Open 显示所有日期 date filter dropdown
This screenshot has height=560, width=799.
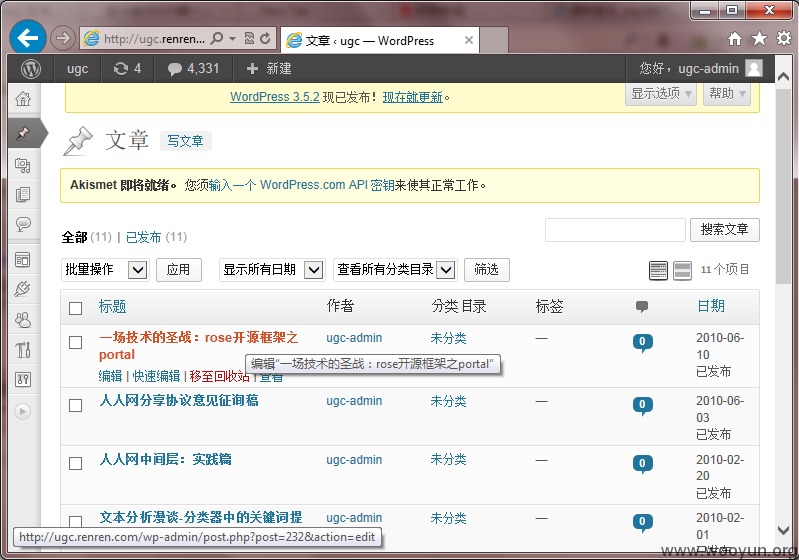coord(272,270)
